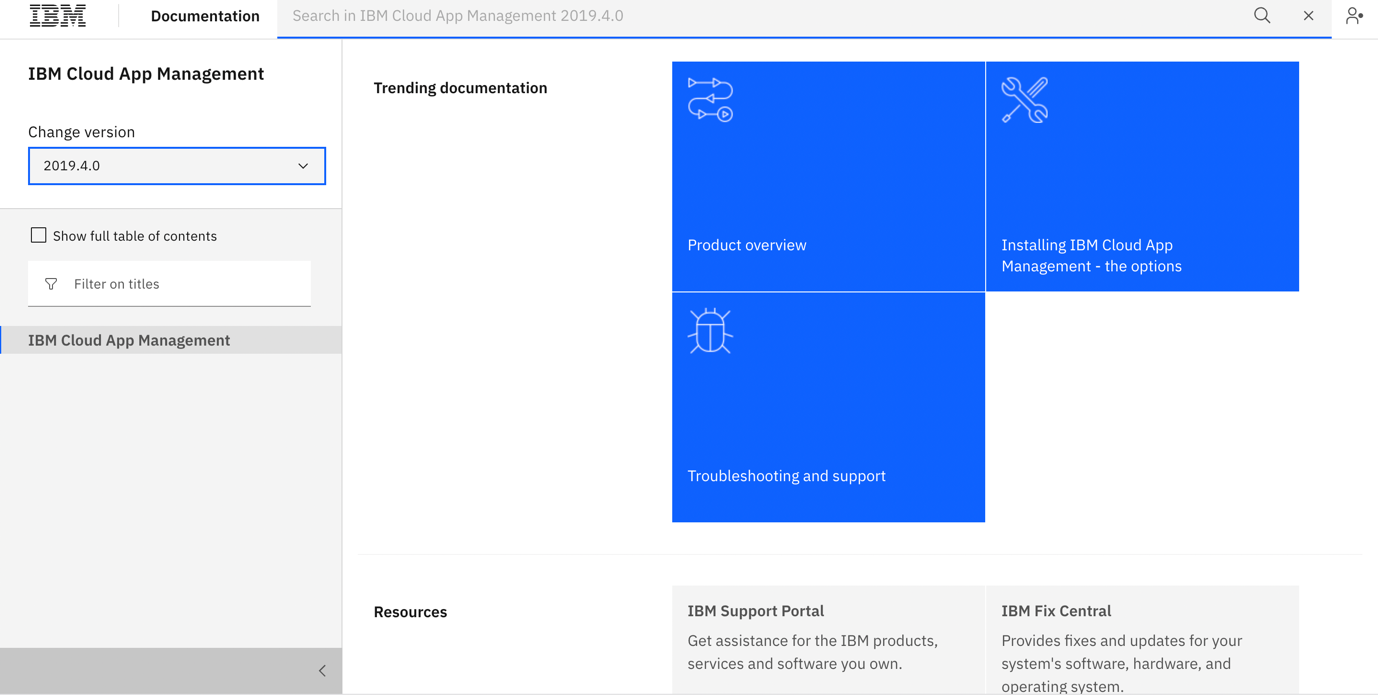Click the IBM logo
The height and width of the screenshot is (696, 1378).
(58, 16)
